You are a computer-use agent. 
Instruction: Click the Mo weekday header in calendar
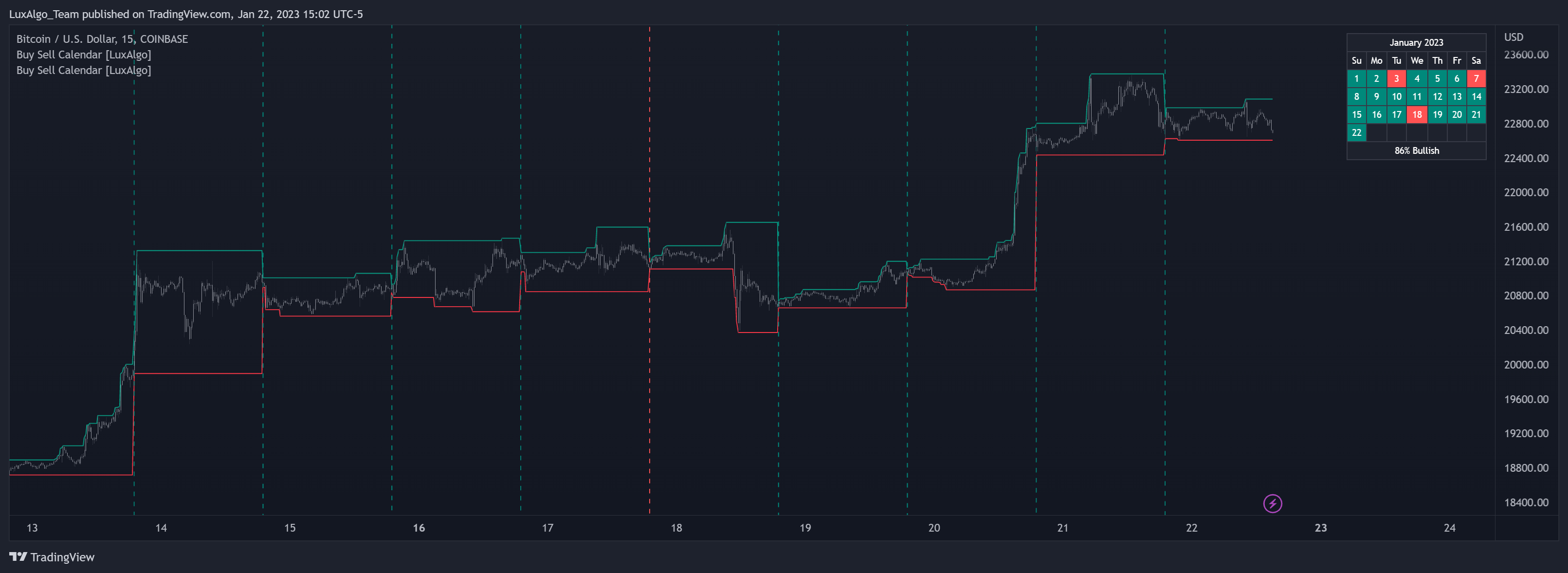click(x=1376, y=60)
